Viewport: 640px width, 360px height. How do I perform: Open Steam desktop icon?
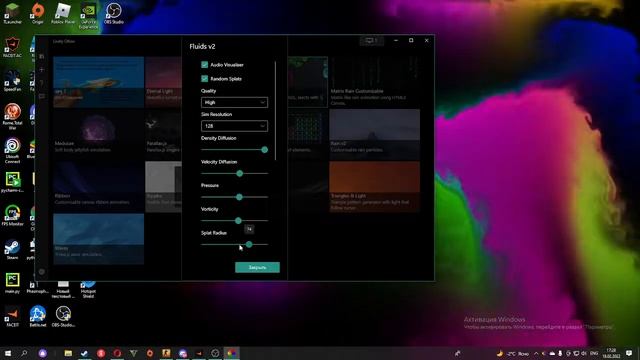tap(12, 249)
